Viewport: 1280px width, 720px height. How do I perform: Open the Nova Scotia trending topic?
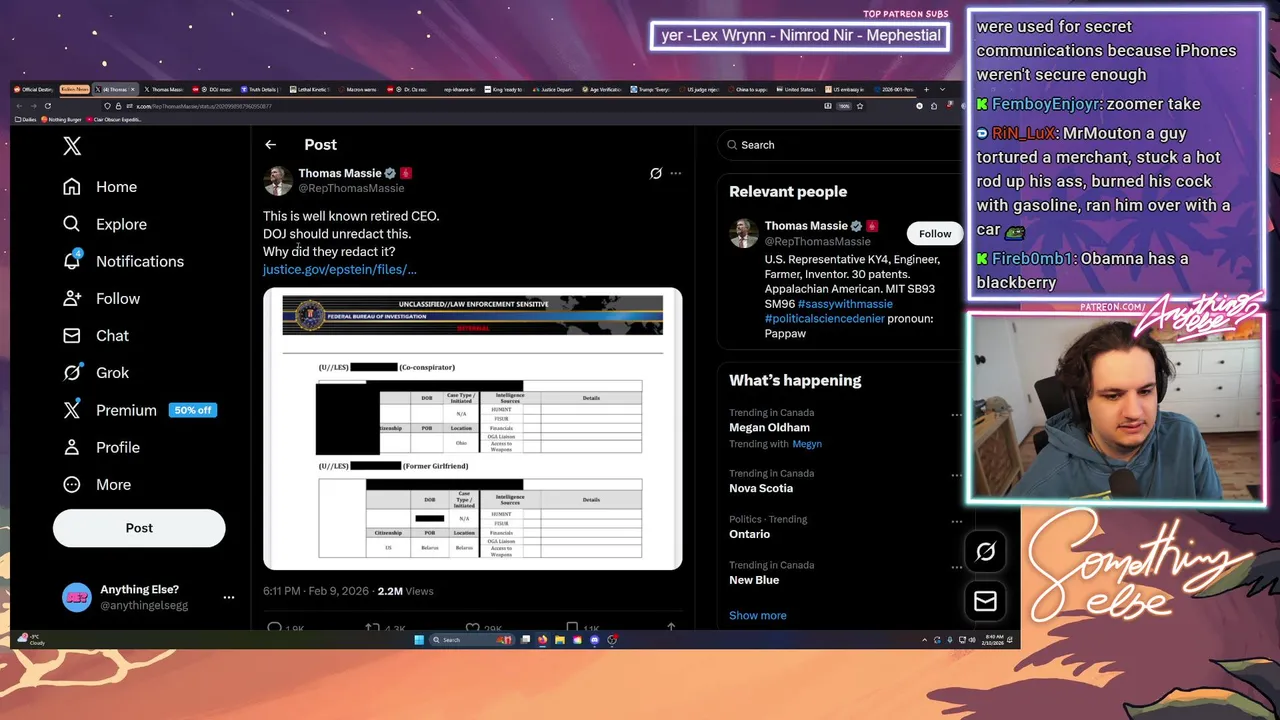pyautogui.click(x=761, y=488)
